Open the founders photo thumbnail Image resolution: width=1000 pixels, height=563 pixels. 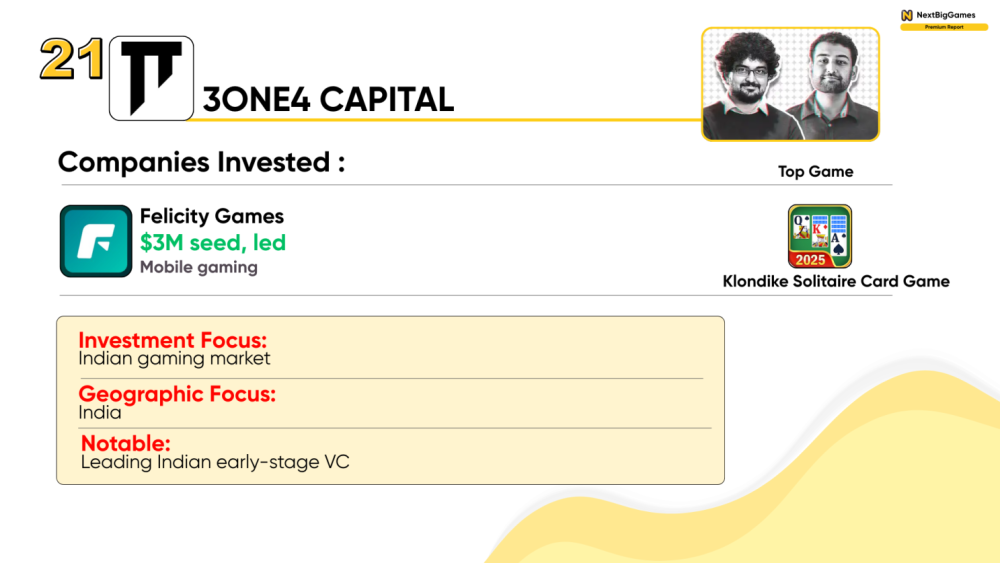coord(790,84)
